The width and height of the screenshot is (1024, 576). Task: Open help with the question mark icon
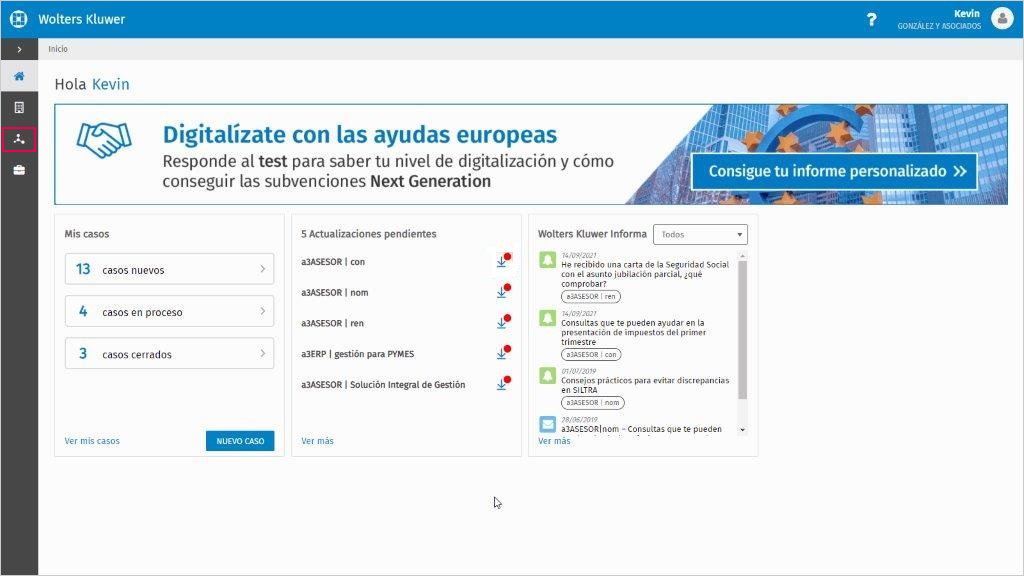[x=871, y=20]
